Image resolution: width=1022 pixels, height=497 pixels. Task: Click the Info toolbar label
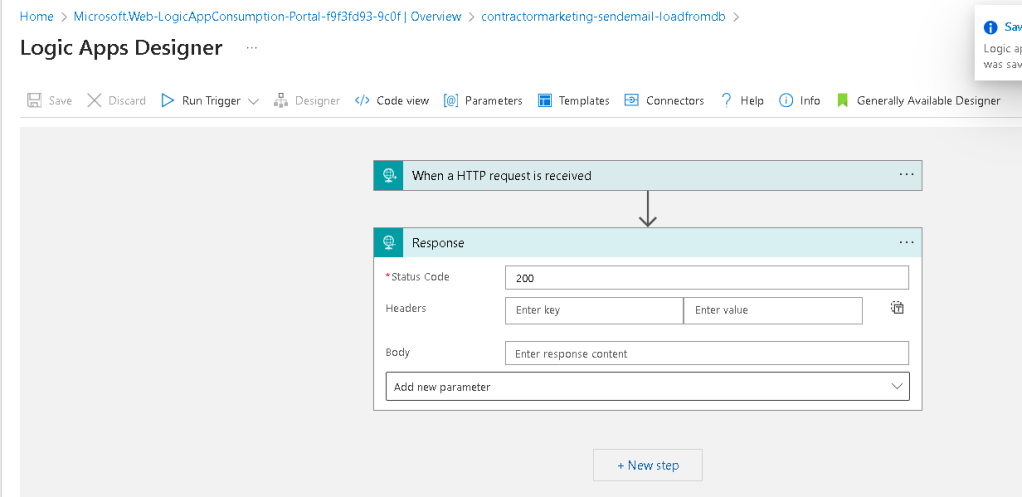coord(810,101)
